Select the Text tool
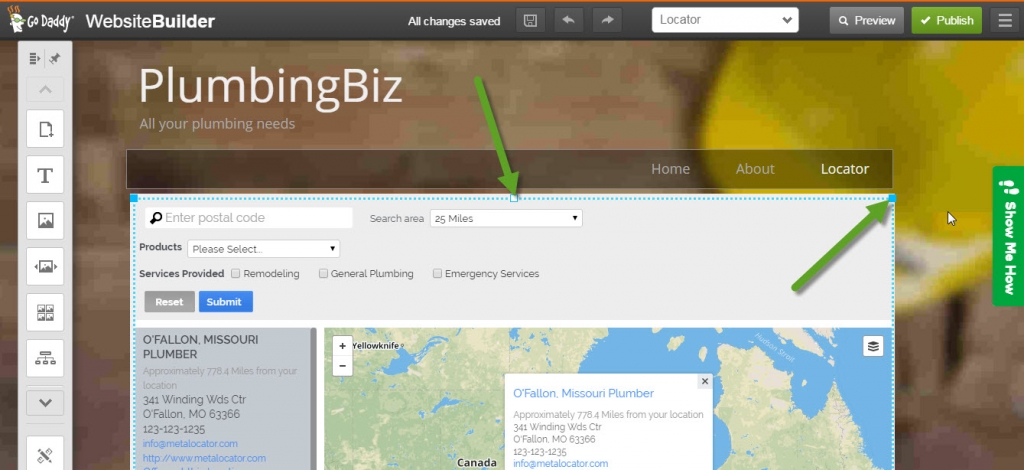Image resolution: width=1024 pixels, height=470 pixels. 45,175
